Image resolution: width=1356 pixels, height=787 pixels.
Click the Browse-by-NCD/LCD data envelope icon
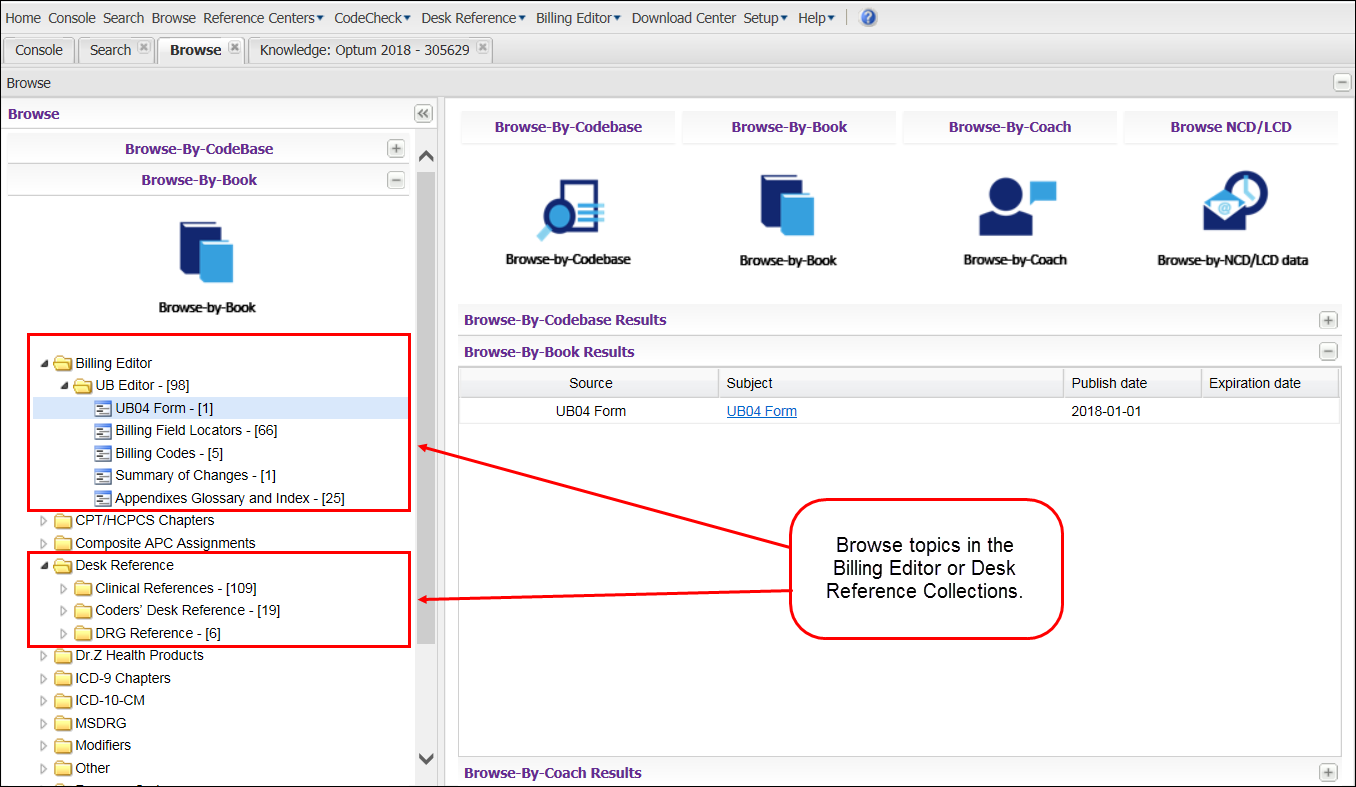coord(1233,203)
